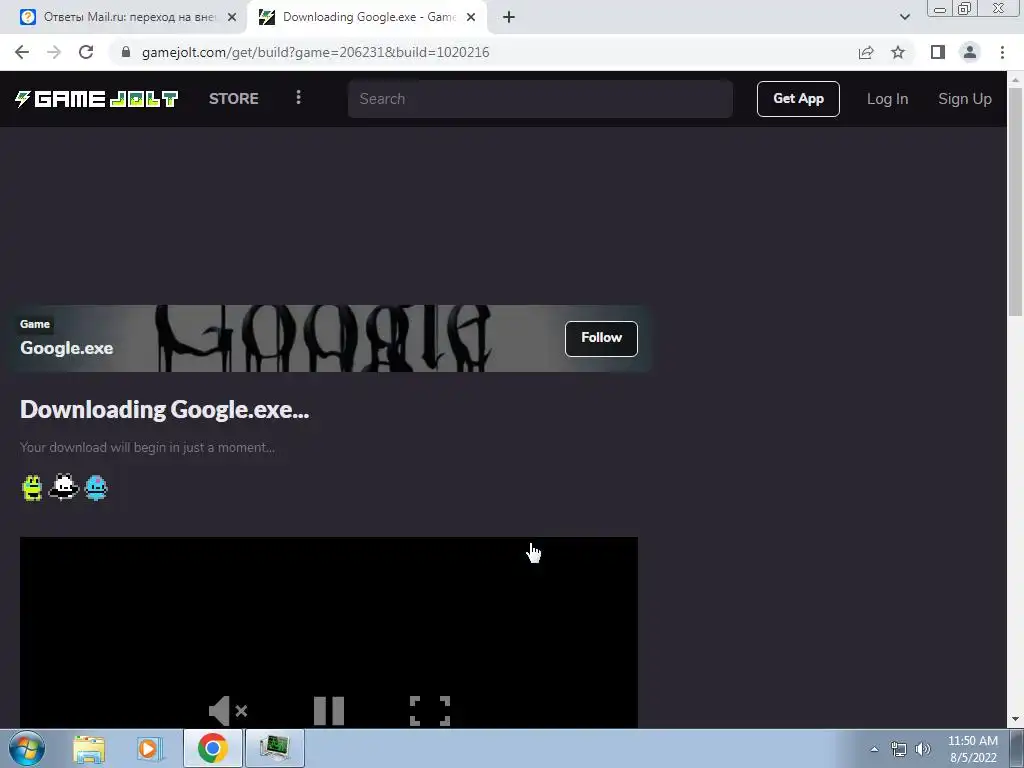Open the Sign Up link

coord(965,99)
